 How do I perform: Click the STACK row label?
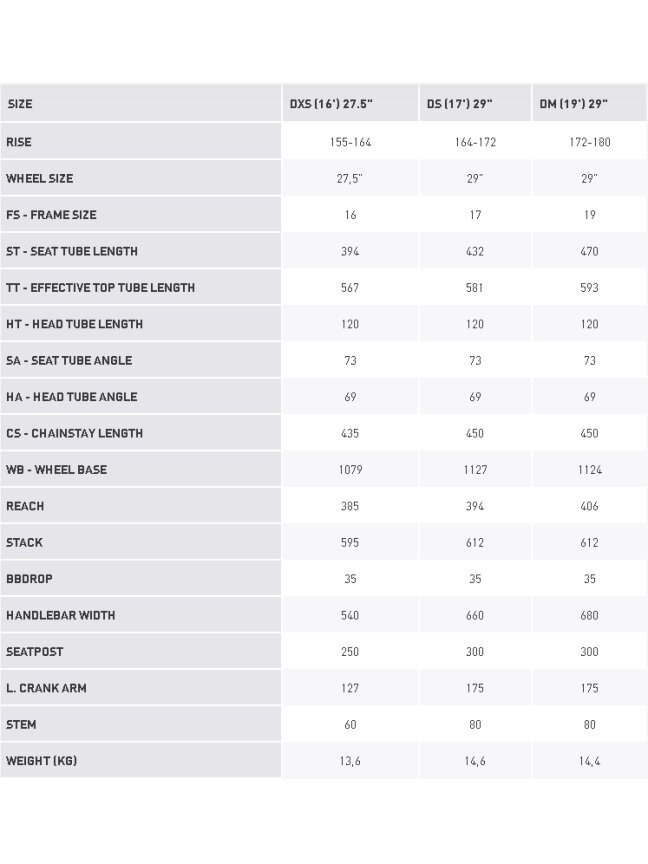24,542
